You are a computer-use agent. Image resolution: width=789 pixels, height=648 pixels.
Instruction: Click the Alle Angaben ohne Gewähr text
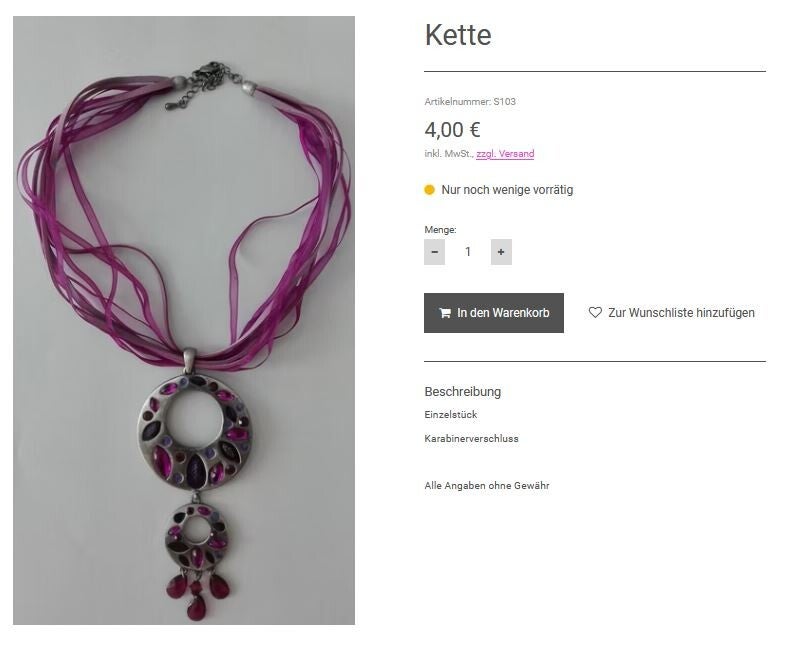click(487, 486)
